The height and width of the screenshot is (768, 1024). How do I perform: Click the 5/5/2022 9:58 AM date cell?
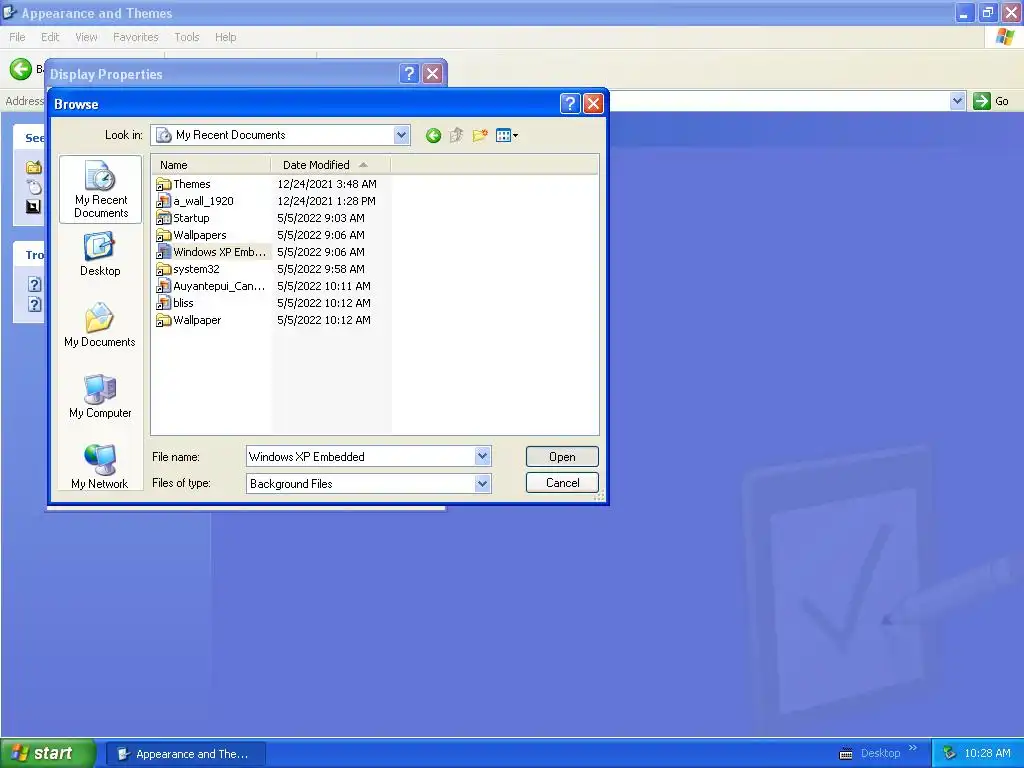[321, 269]
